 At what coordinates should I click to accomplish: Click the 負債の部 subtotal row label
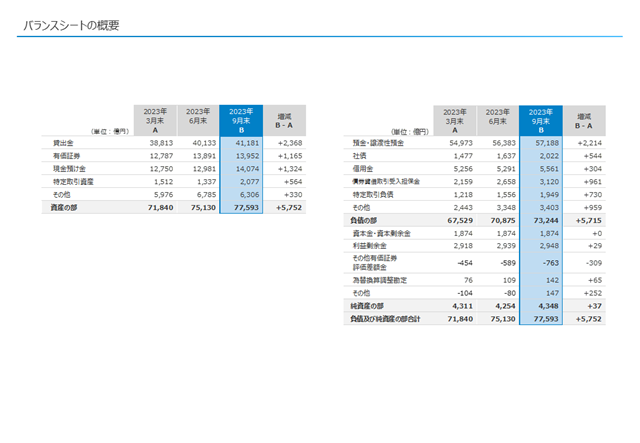click(x=363, y=220)
